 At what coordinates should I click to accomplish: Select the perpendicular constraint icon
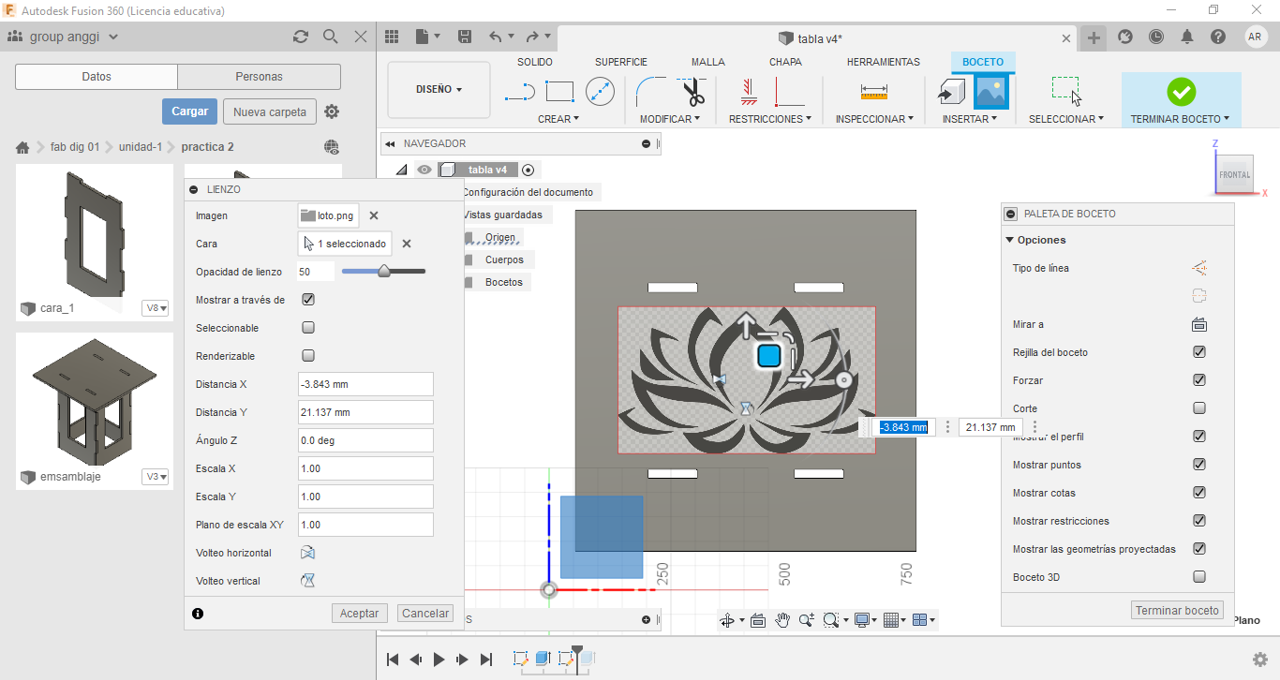pyautogui.click(x=789, y=92)
